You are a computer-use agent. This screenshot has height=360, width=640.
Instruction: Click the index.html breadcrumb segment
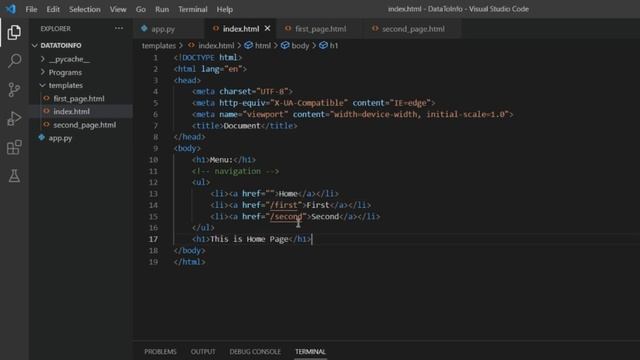(x=216, y=45)
